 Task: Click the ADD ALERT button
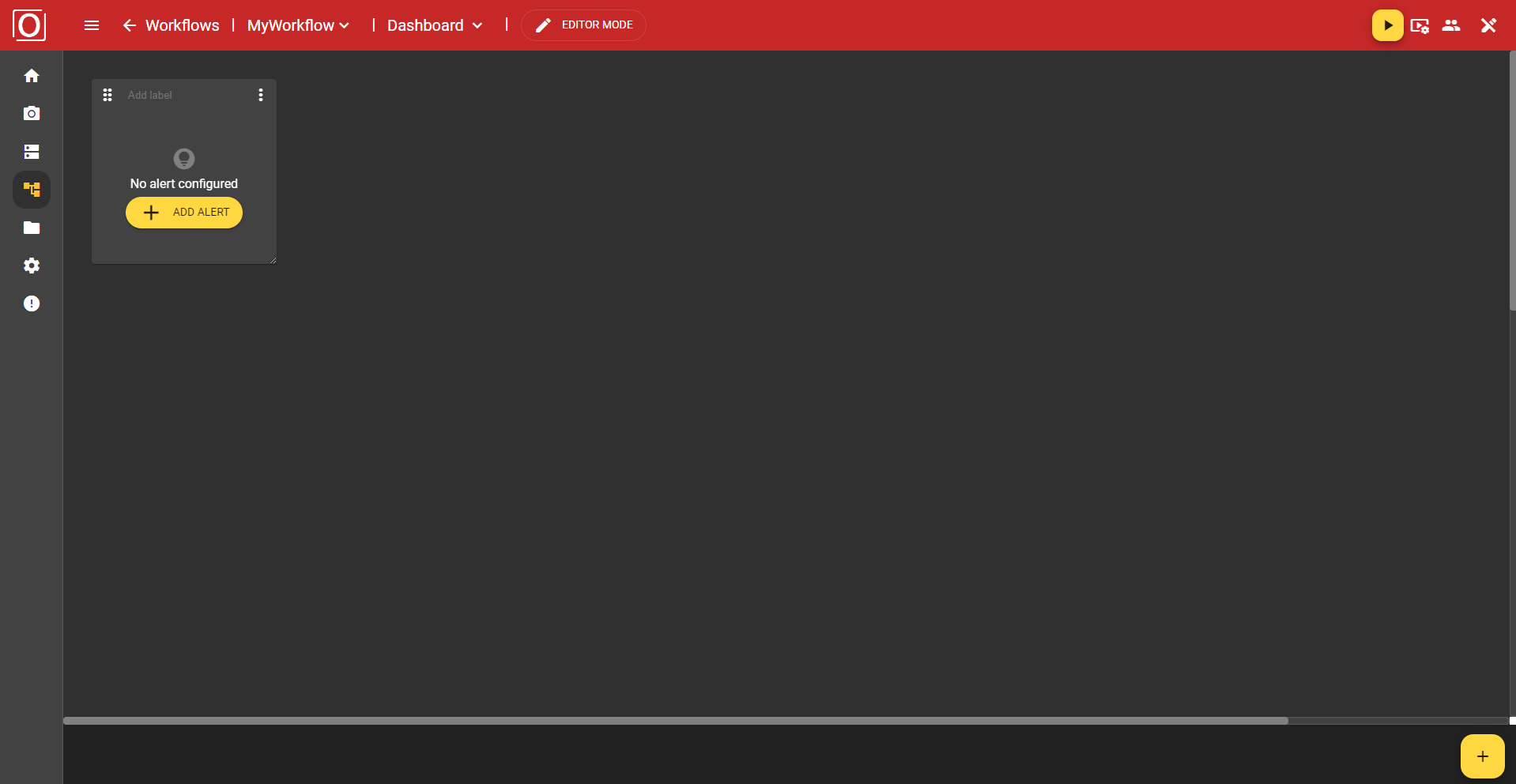click(x=183, y=213)
